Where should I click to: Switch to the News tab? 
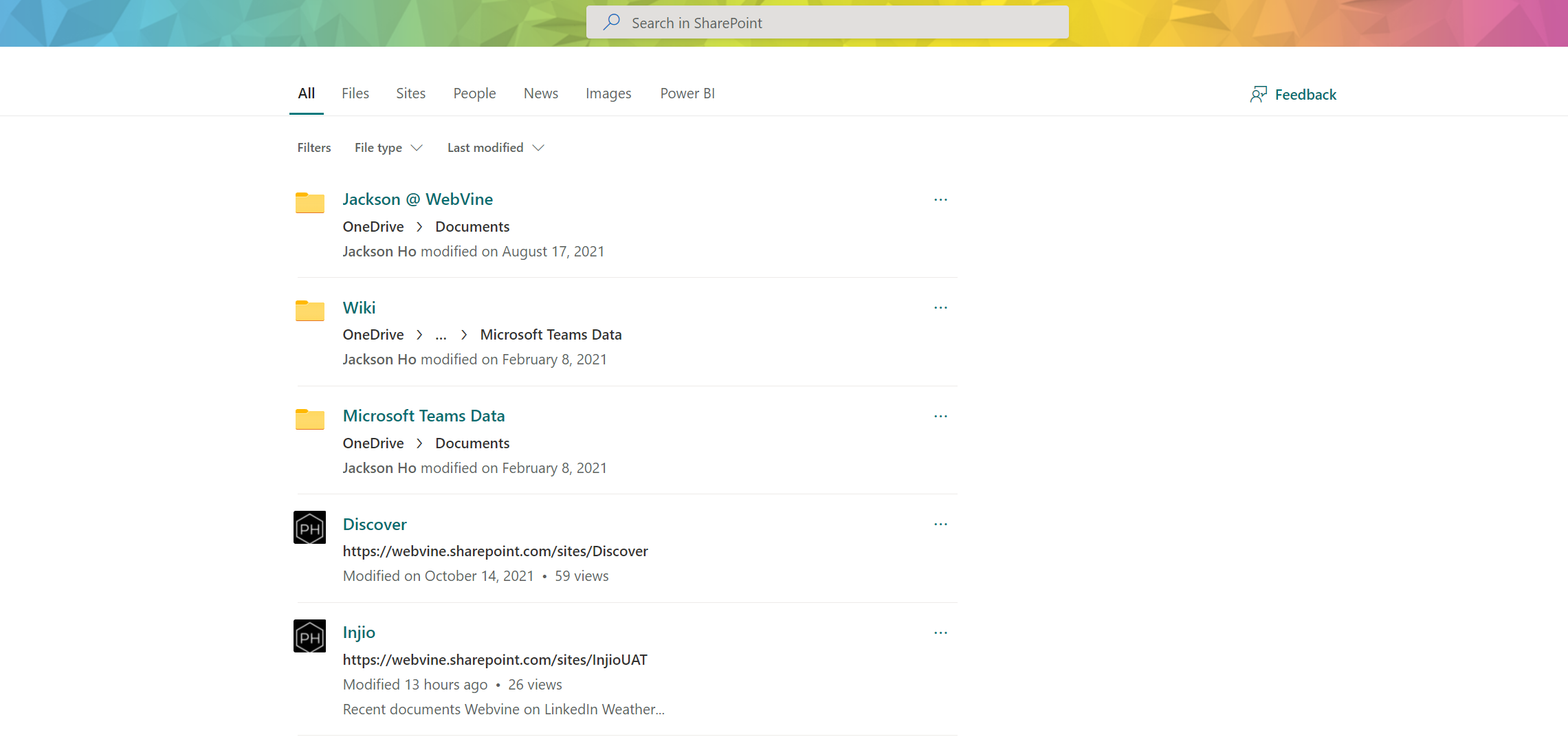click(541, 93)
